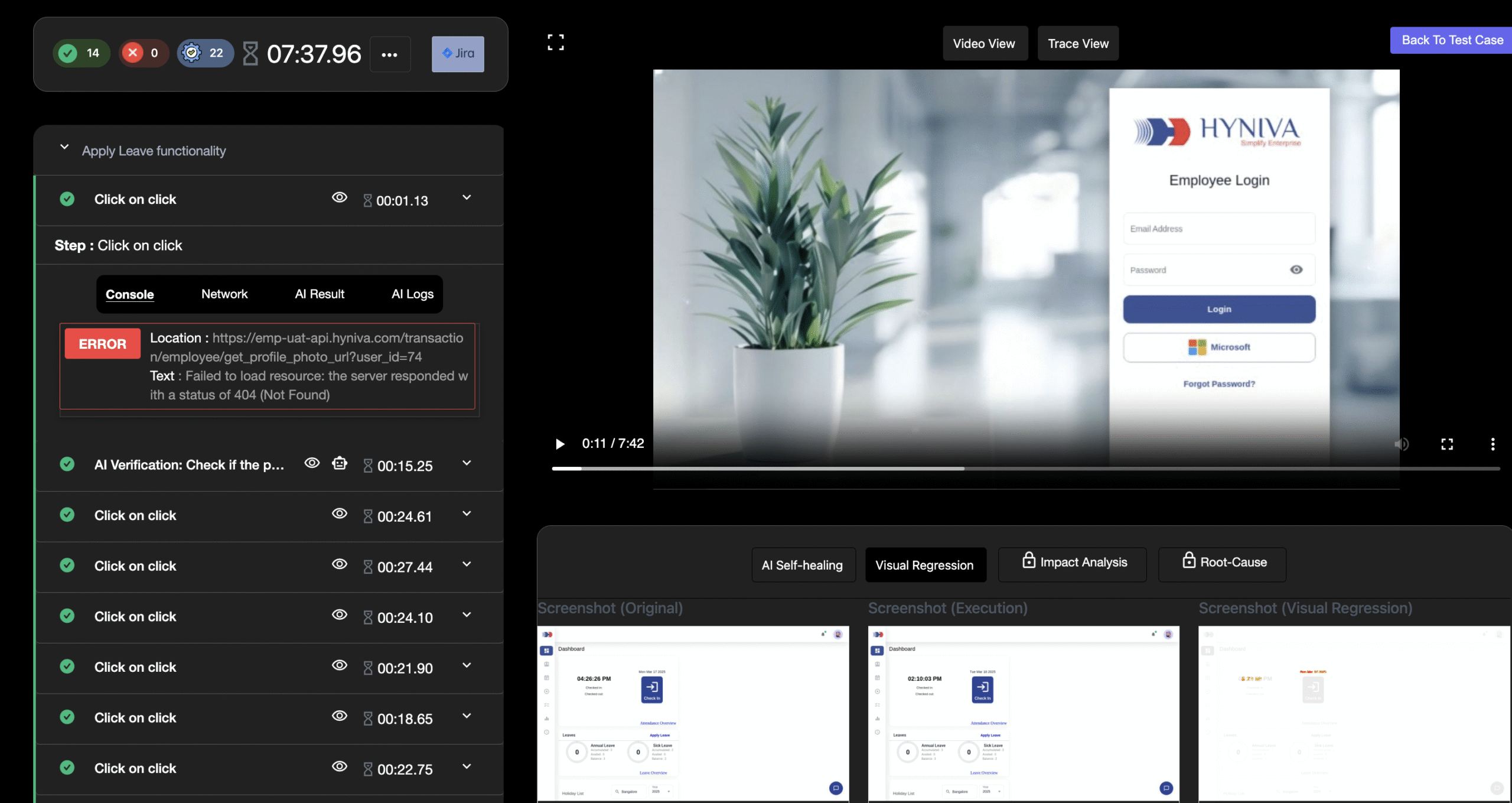This screenshot has width=1512, height=803.
Task: Play the test execution video
Action: click(x=560, y=444)
